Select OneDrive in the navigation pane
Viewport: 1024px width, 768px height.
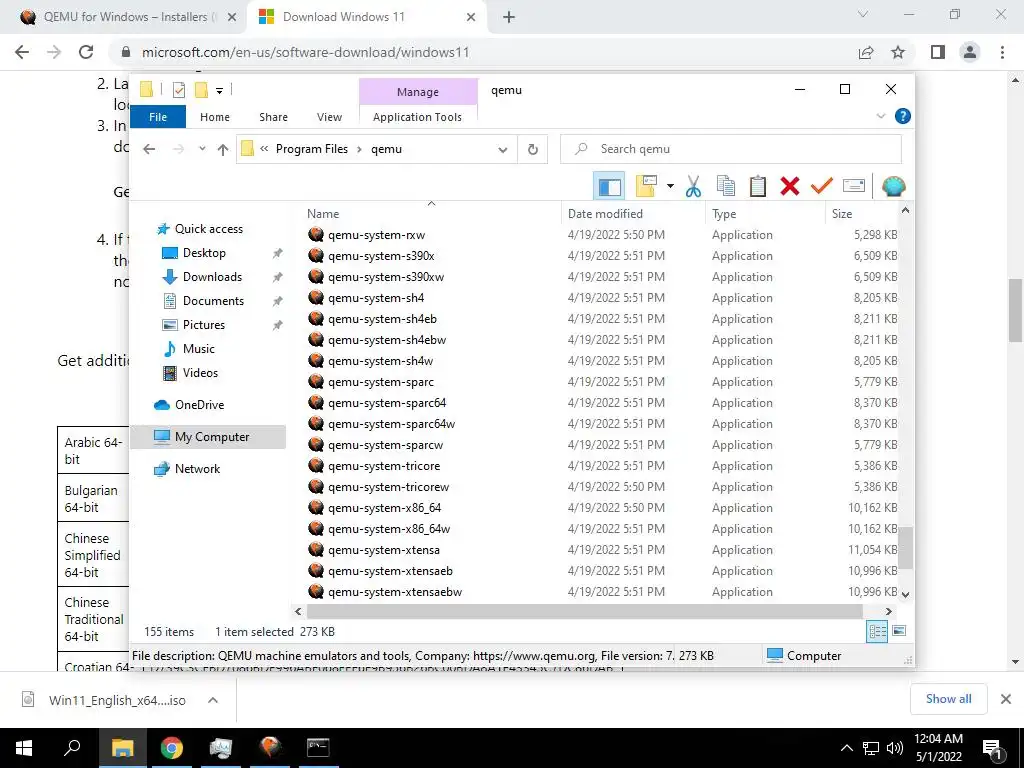199,405
